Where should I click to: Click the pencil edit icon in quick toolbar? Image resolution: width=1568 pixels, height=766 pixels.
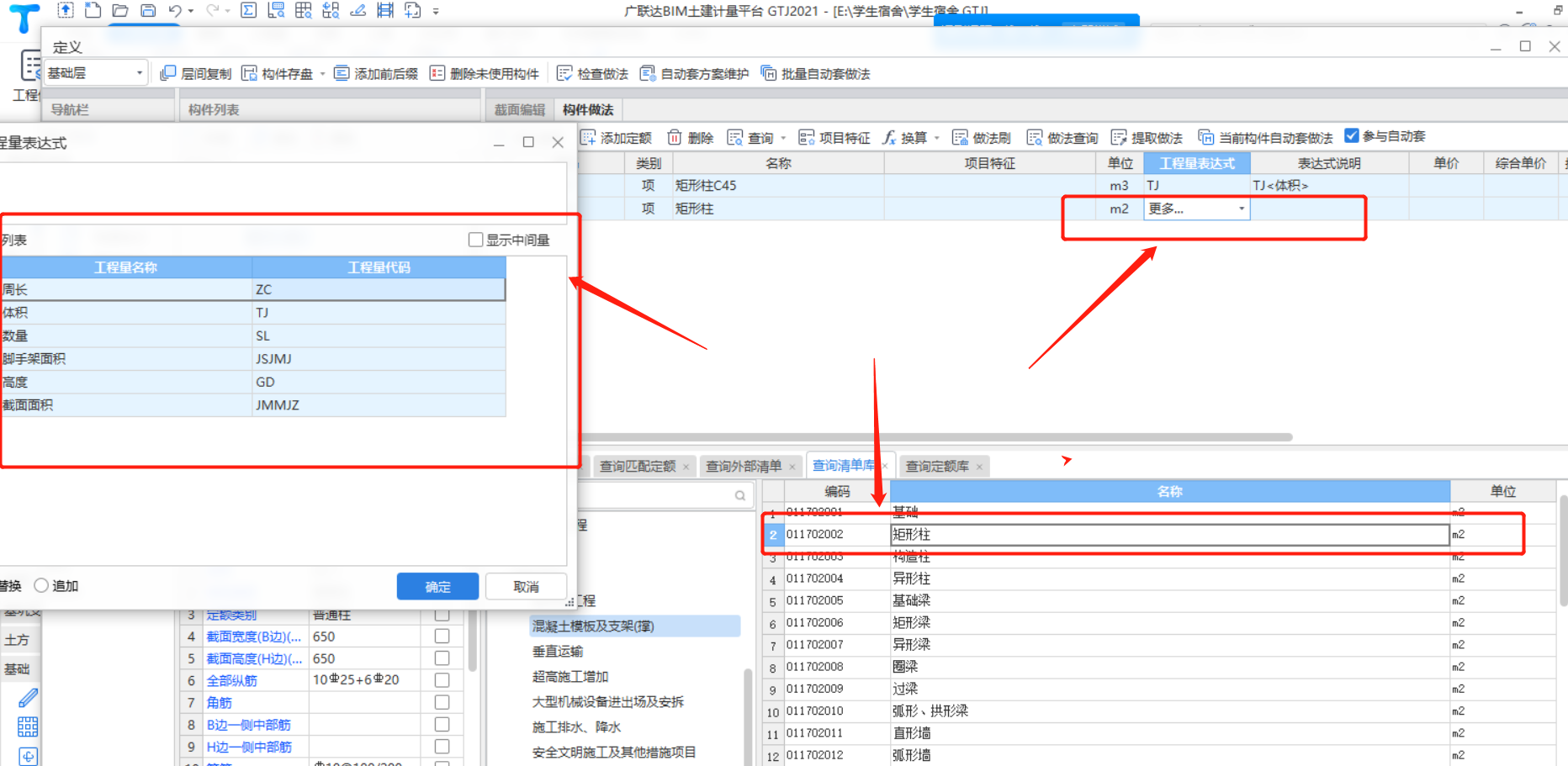pos(358,10)
